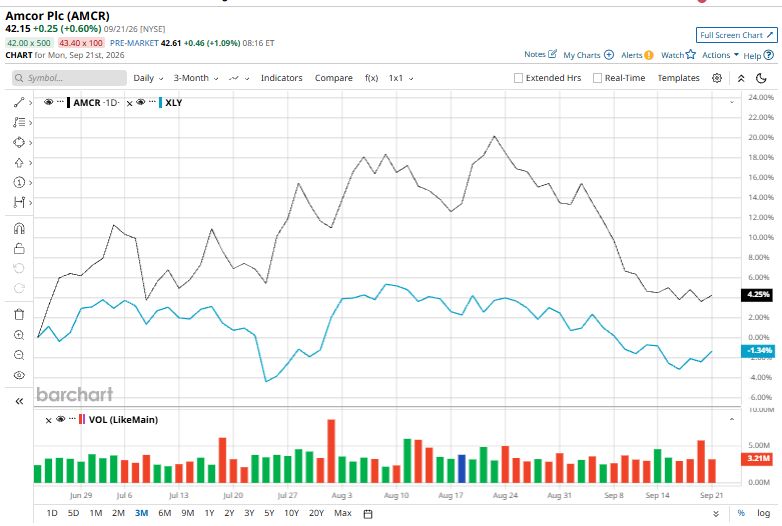This screenshot has width=782, height=526.
Task: Enable the Extended Hrs checkbox
Action: tap(518, 78)
